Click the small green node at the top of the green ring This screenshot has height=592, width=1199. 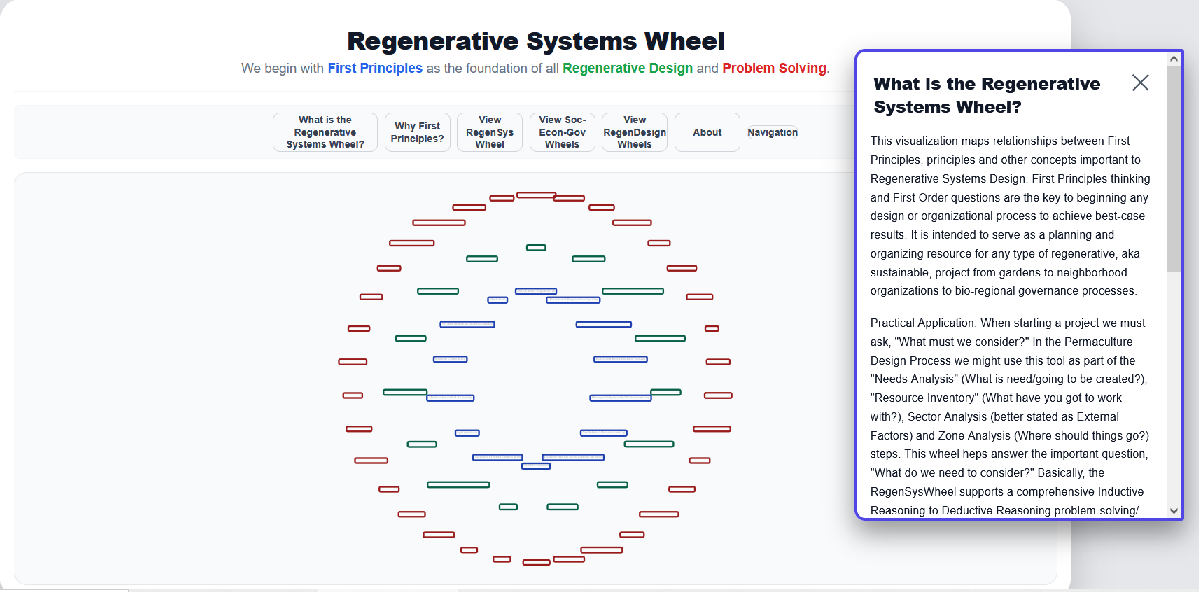(536, 247)
